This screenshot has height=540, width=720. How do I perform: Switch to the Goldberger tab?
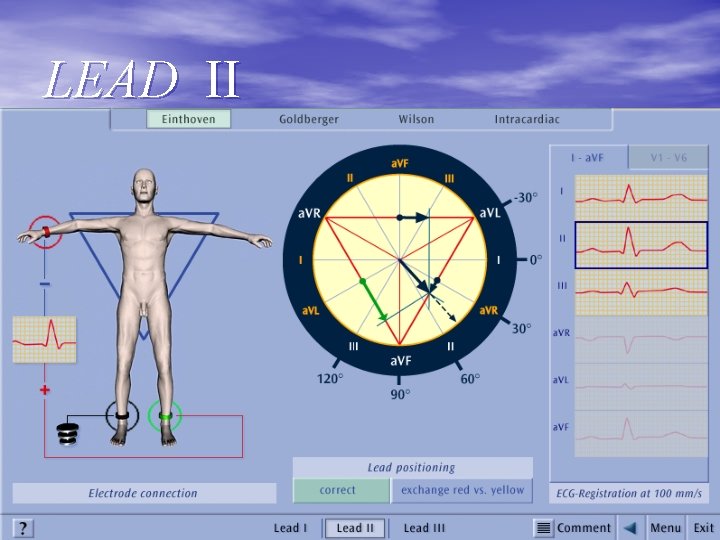(309, 119)
